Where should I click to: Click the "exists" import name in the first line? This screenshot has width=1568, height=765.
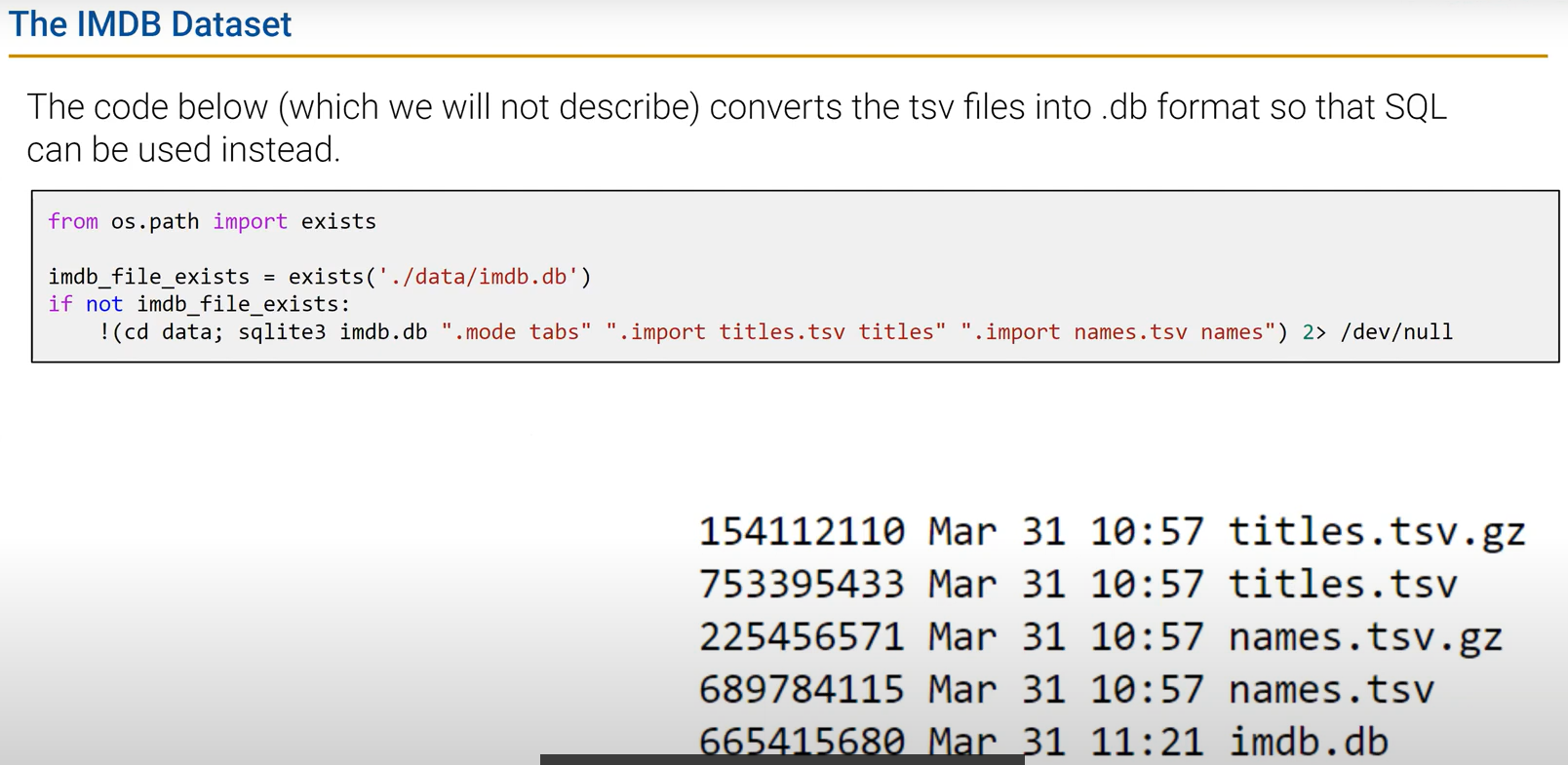click(x=338, y=222)
